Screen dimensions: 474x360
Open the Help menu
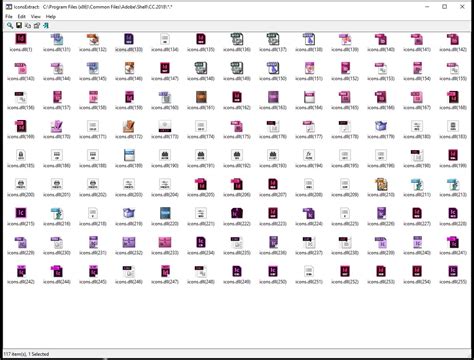point(51,16)
